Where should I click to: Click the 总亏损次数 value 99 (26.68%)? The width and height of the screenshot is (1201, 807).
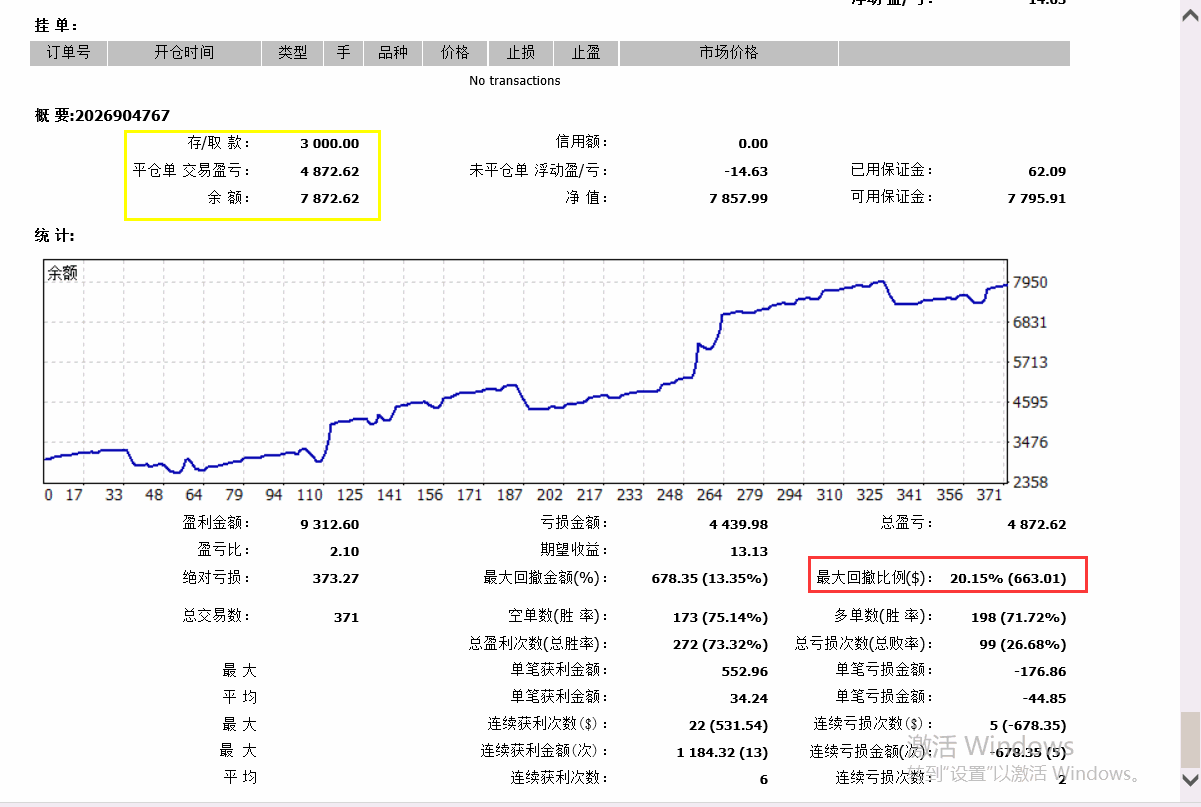click(1023, 644)
